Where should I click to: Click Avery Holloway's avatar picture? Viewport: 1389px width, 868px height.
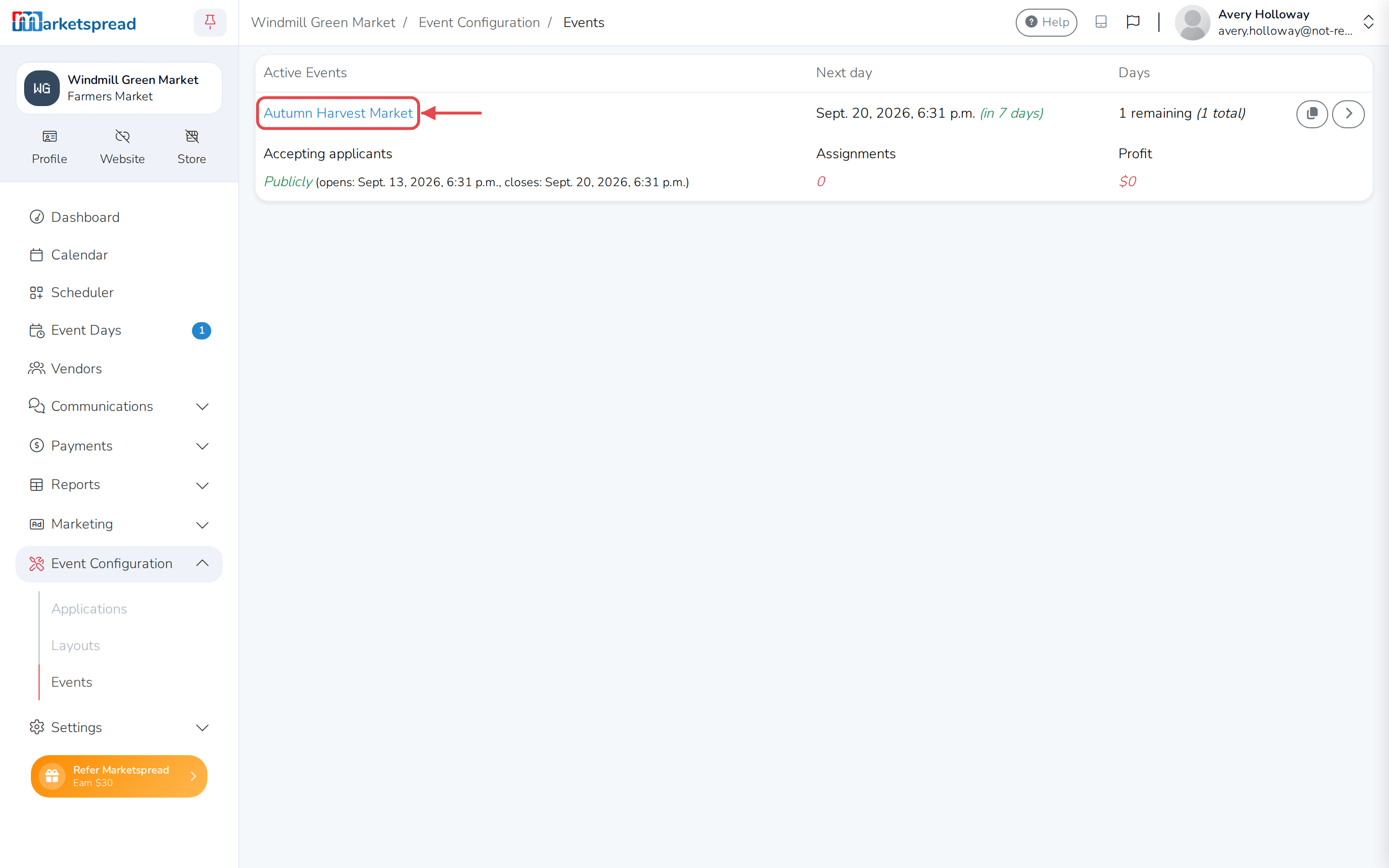point(1193,22)
